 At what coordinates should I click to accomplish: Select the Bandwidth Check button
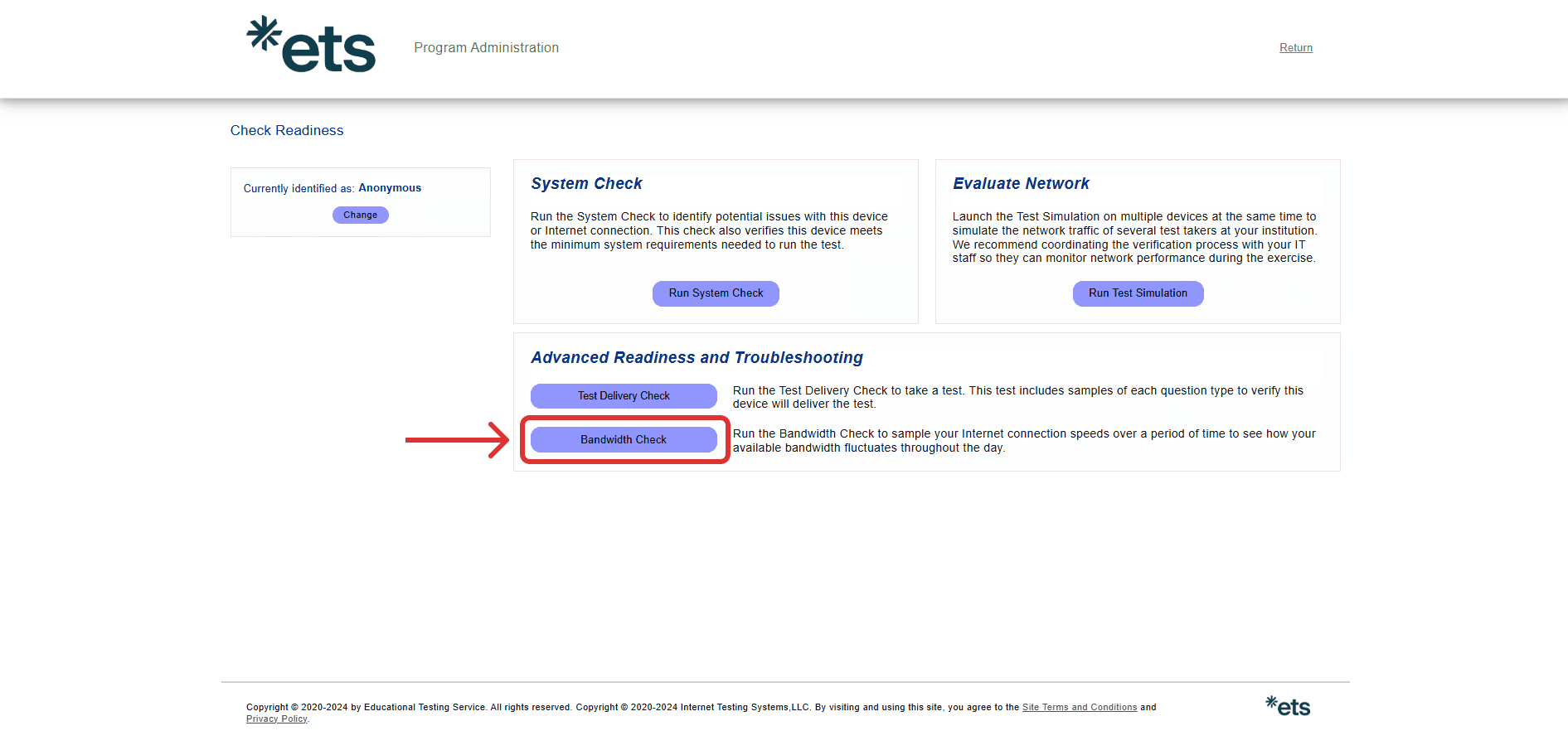coord(624,440)
